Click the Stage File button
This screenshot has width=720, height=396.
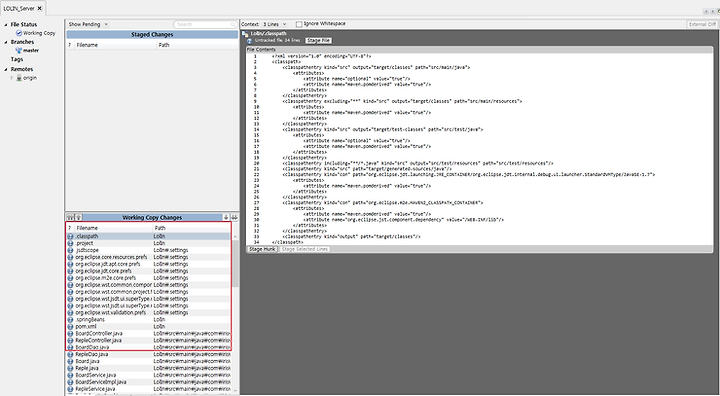tap(318, 40)
